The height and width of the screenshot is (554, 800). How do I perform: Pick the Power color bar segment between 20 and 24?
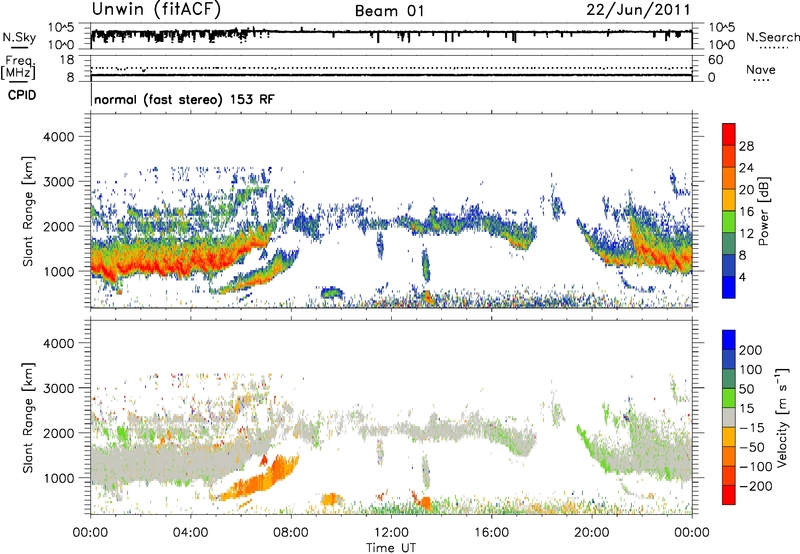click(729, 179)
